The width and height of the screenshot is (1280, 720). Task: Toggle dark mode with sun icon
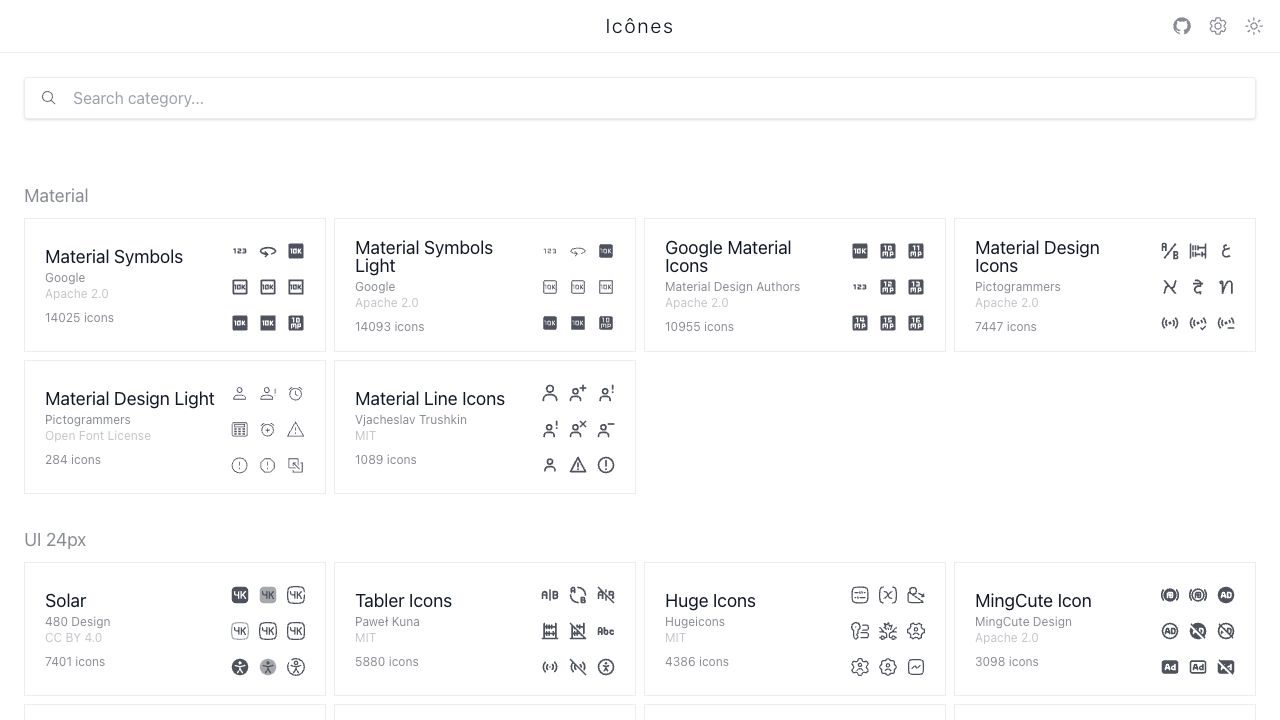[1254, 26]
